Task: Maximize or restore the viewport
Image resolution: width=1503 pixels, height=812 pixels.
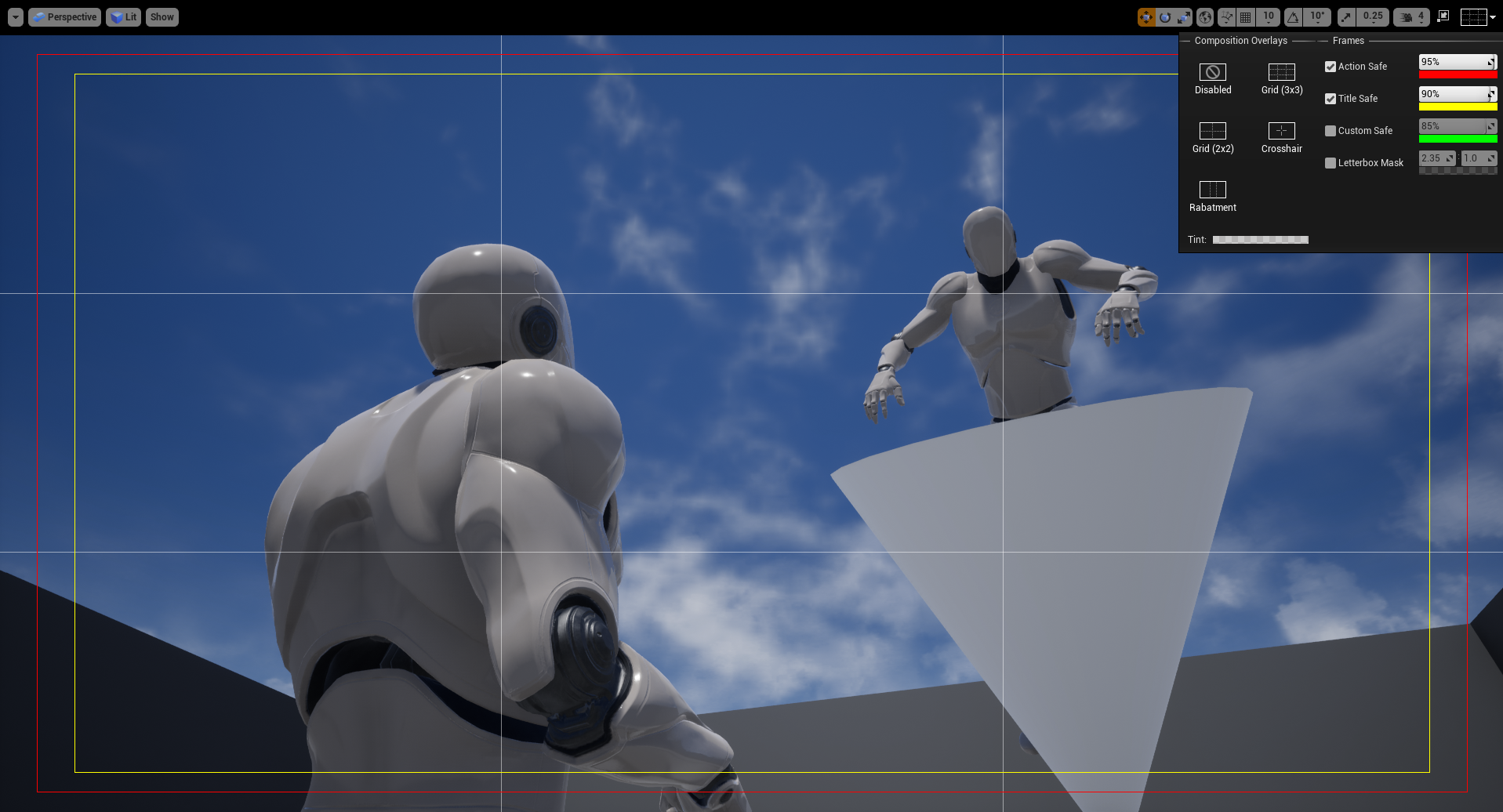Action: (x=1443, y=16)
